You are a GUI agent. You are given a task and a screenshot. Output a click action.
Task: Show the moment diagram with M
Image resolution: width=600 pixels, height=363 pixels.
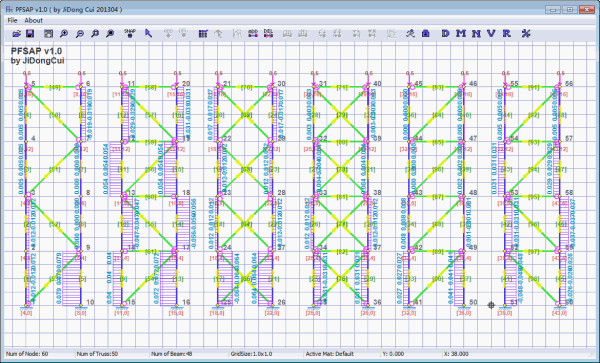point(461,34)
